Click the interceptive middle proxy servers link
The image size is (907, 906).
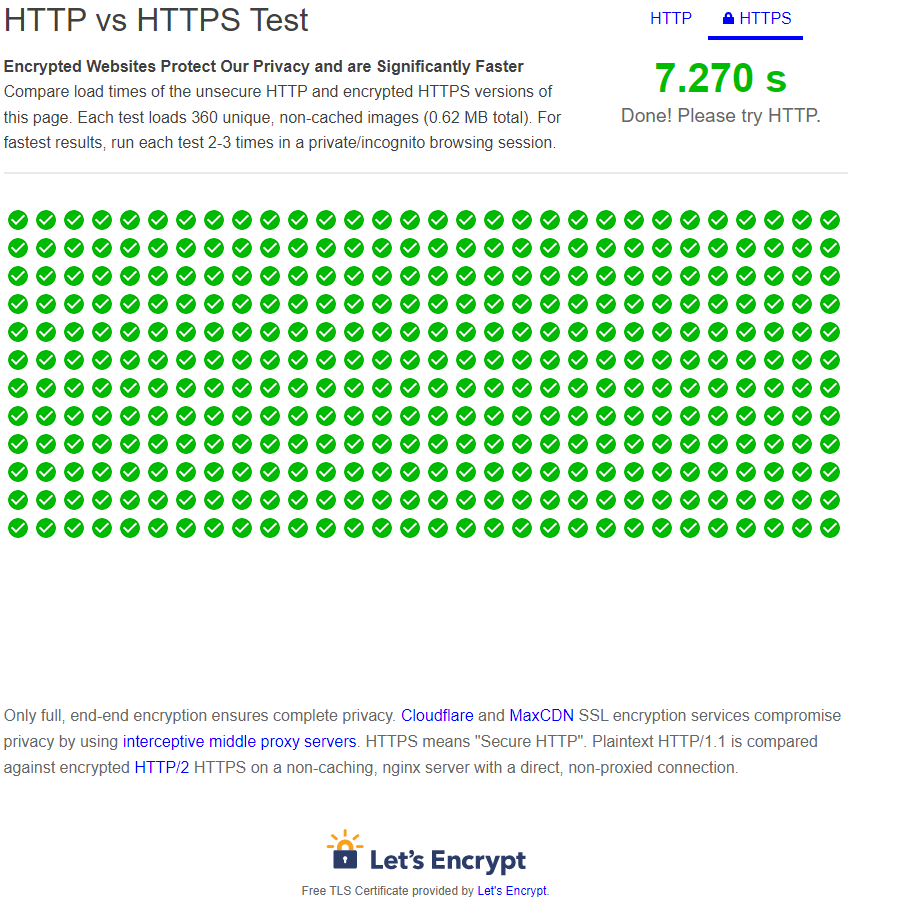(239, 741)
